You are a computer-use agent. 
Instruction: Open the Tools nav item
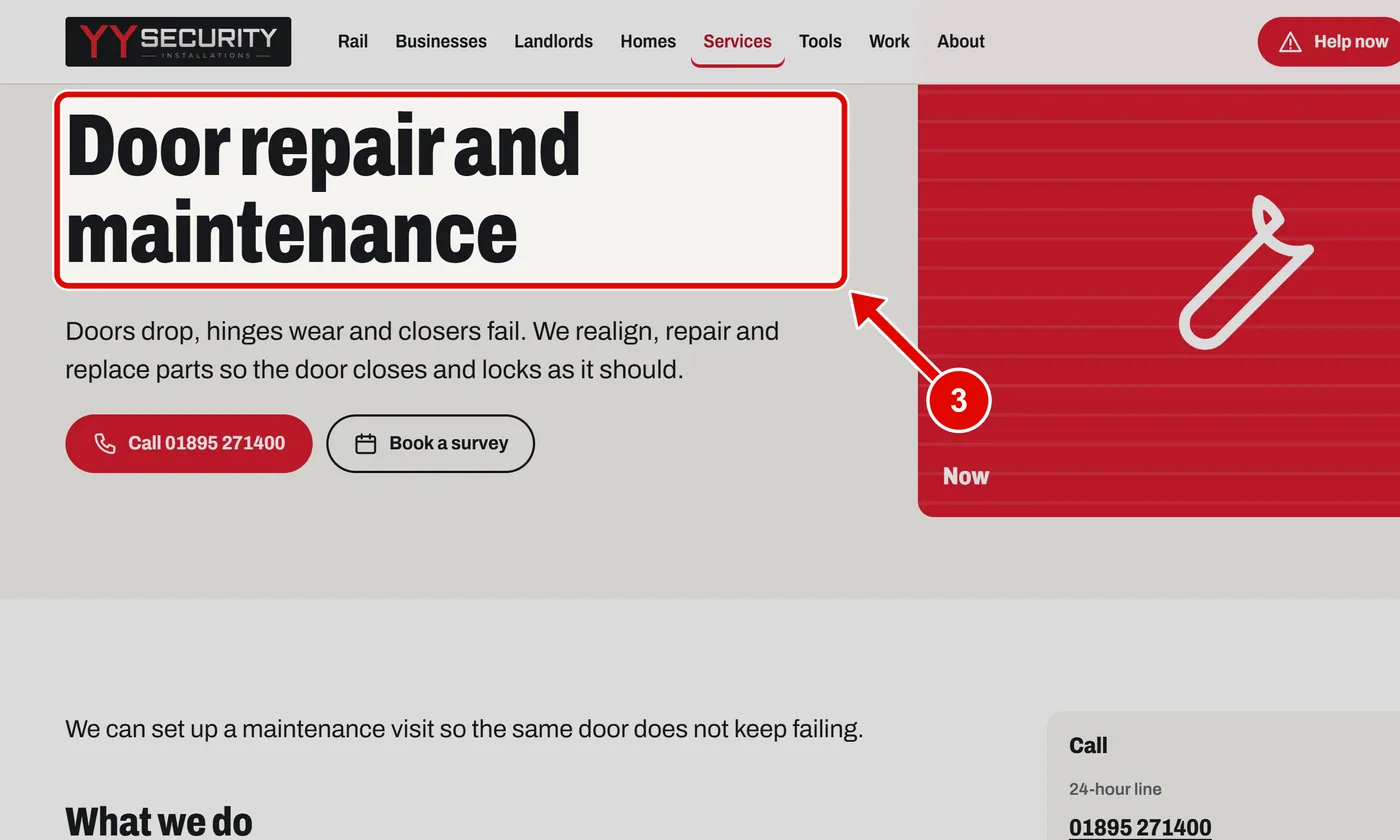click(x=820, y=42)
